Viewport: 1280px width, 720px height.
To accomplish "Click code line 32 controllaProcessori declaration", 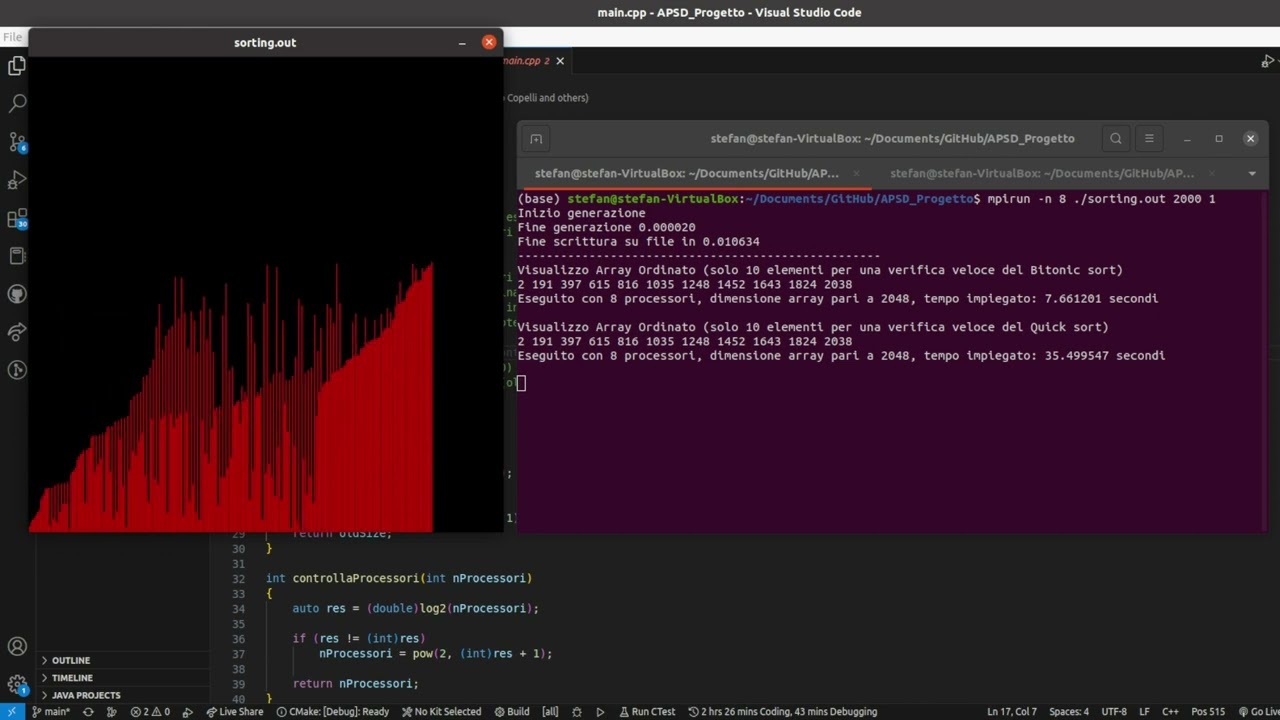I will pyautogui.click(x=399, y=578).
